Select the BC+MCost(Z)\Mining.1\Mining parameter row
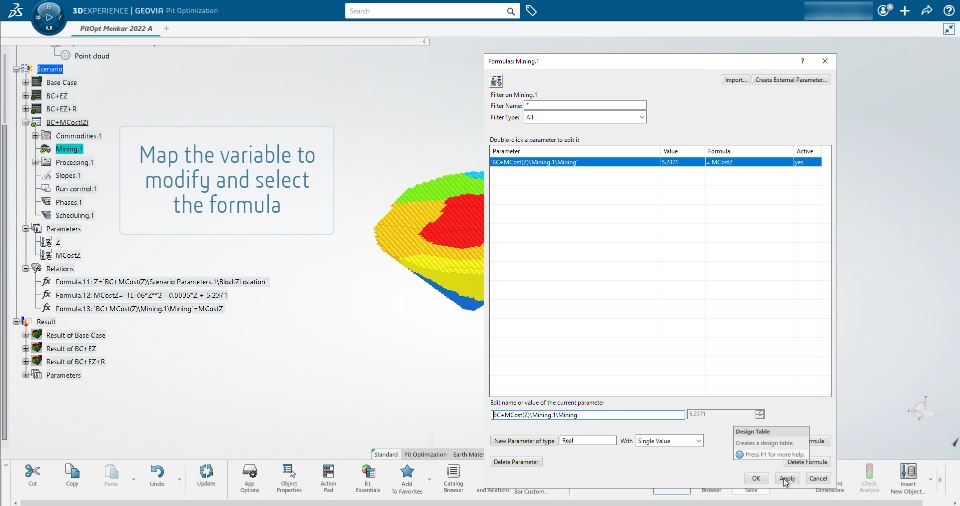This screenshot has width=960, height=506. [656, 162]
